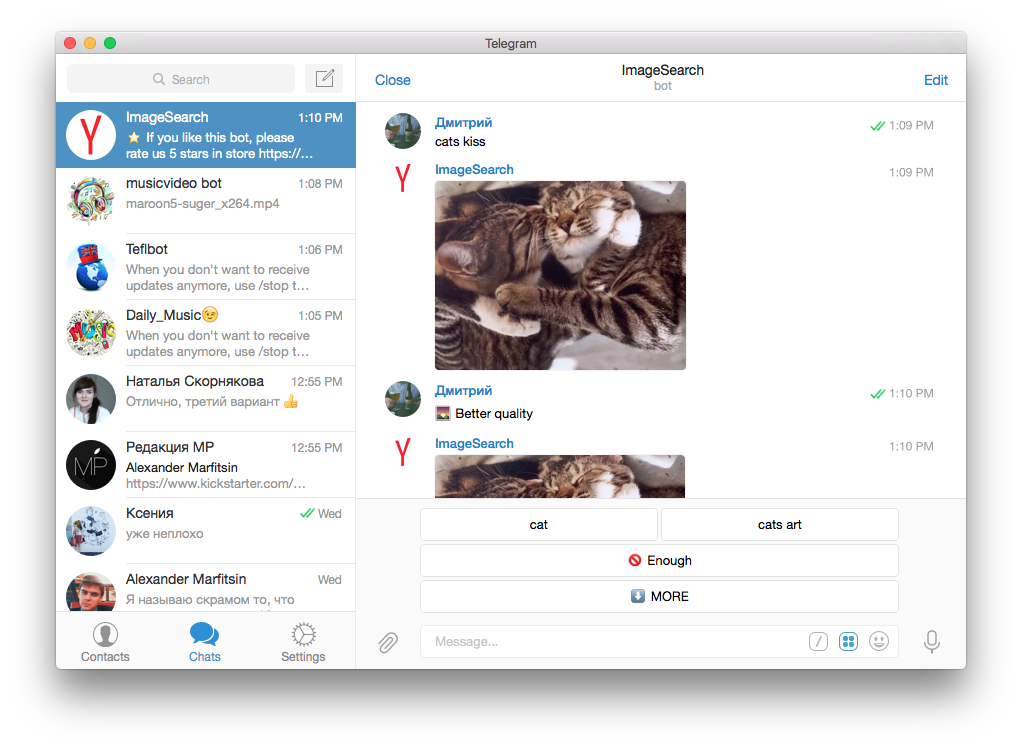Click ImageSearch Y logo beside first cat image
Viewport: 1022px width, 749px height.
coord(403,178)
